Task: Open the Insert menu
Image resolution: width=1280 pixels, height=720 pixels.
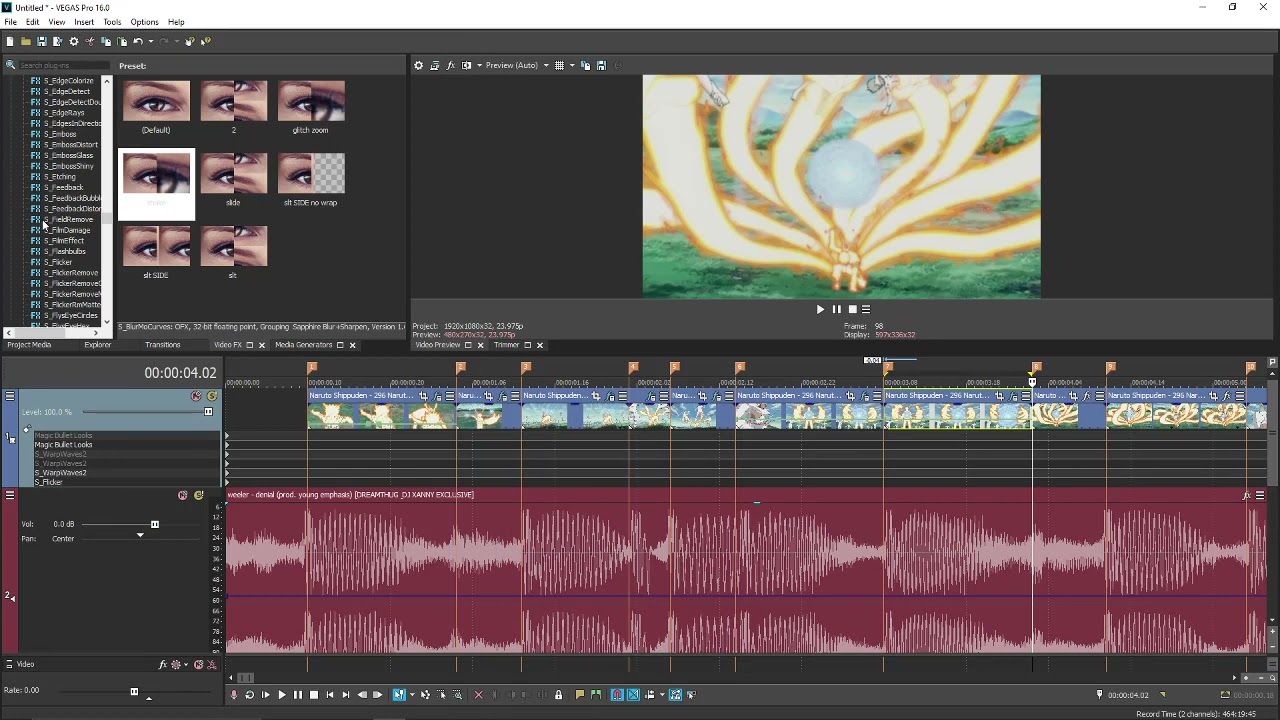Action: click(x=84, y=22)
